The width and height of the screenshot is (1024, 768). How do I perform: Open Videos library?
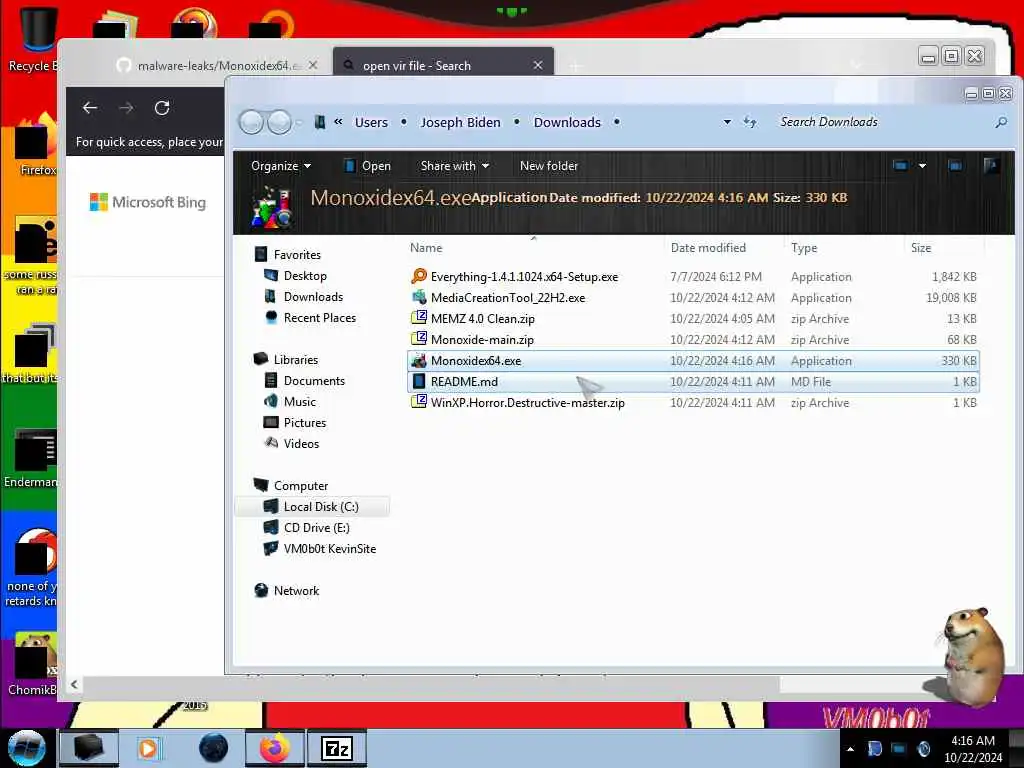(x=301, y=443)
